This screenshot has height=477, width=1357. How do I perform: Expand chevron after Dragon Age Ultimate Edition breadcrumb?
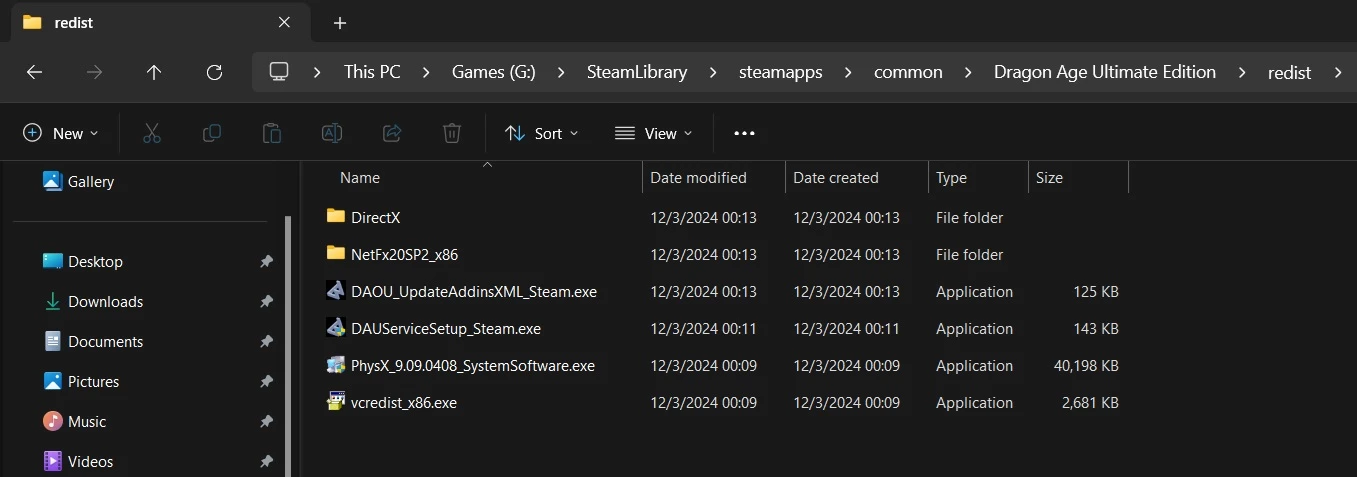pyautogui.click(x=1242, y=72)
